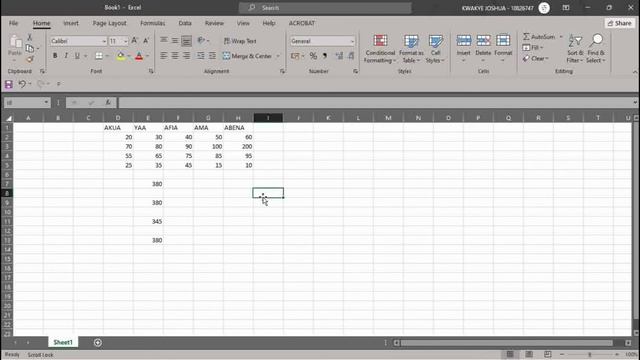Open Conditional Formatting menu
The width and height of the screenshot is (640, 360).
click(380, 49)
